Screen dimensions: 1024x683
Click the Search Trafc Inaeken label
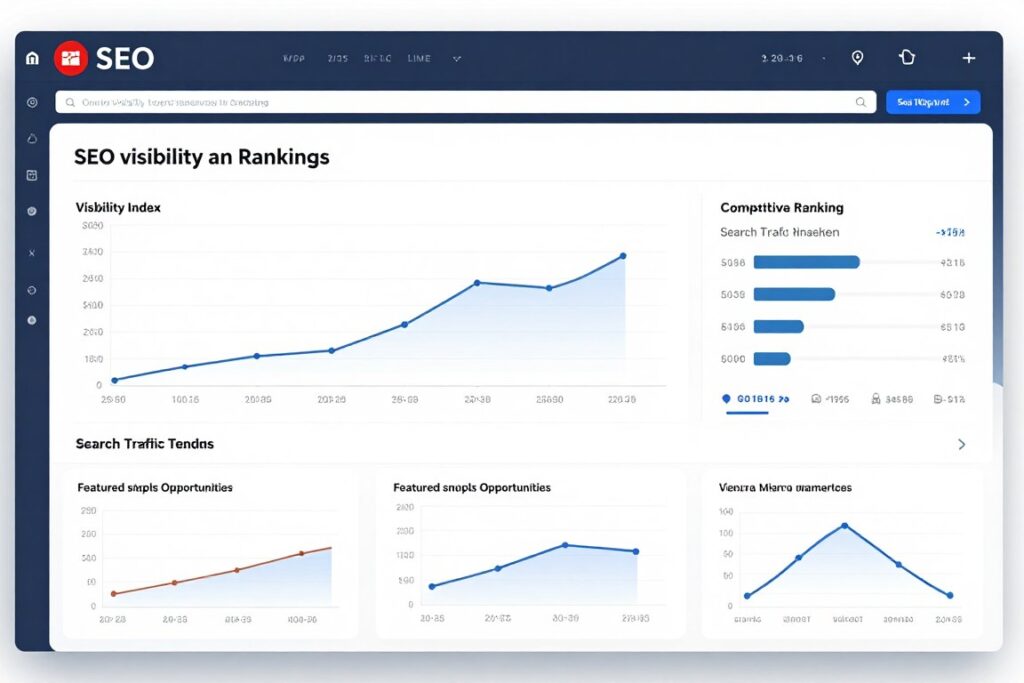tap(779, 232)
